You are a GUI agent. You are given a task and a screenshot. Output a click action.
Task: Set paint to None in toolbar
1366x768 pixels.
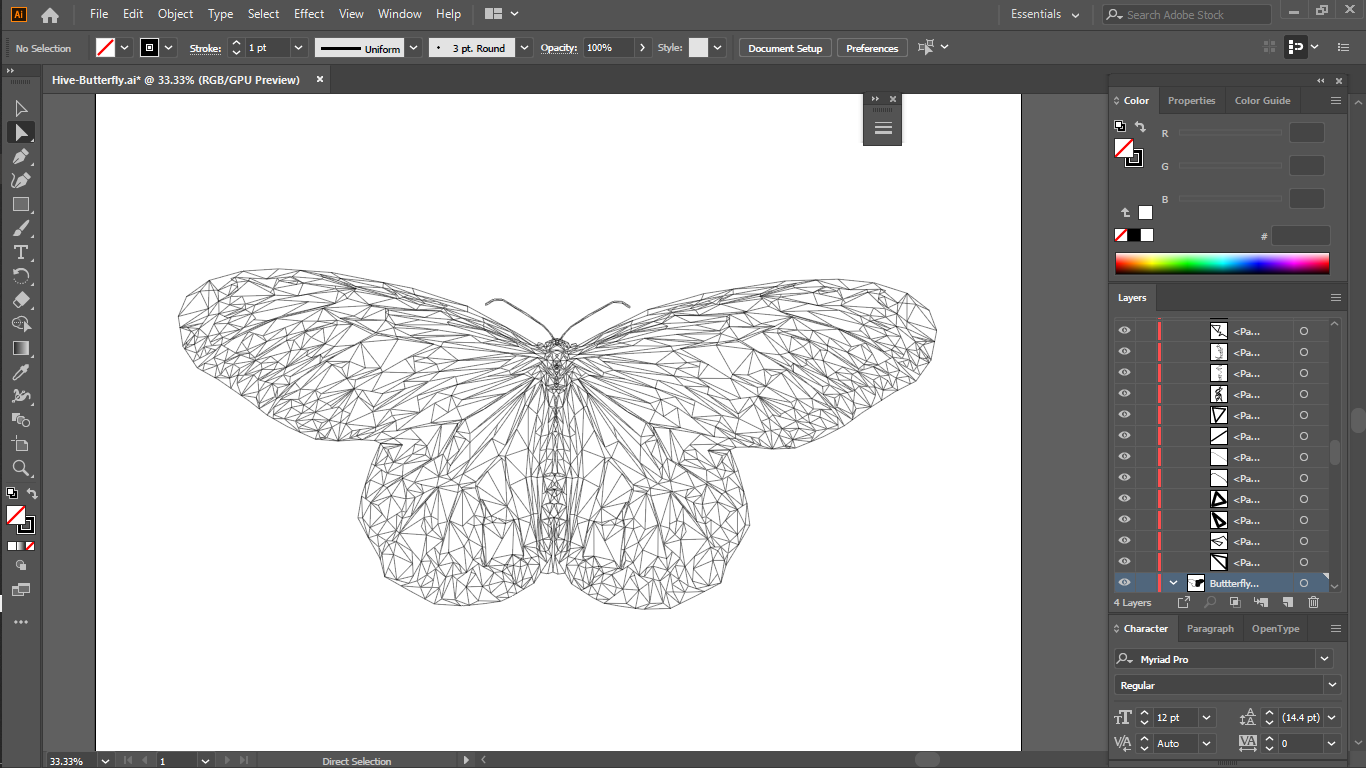coord(30,546)
